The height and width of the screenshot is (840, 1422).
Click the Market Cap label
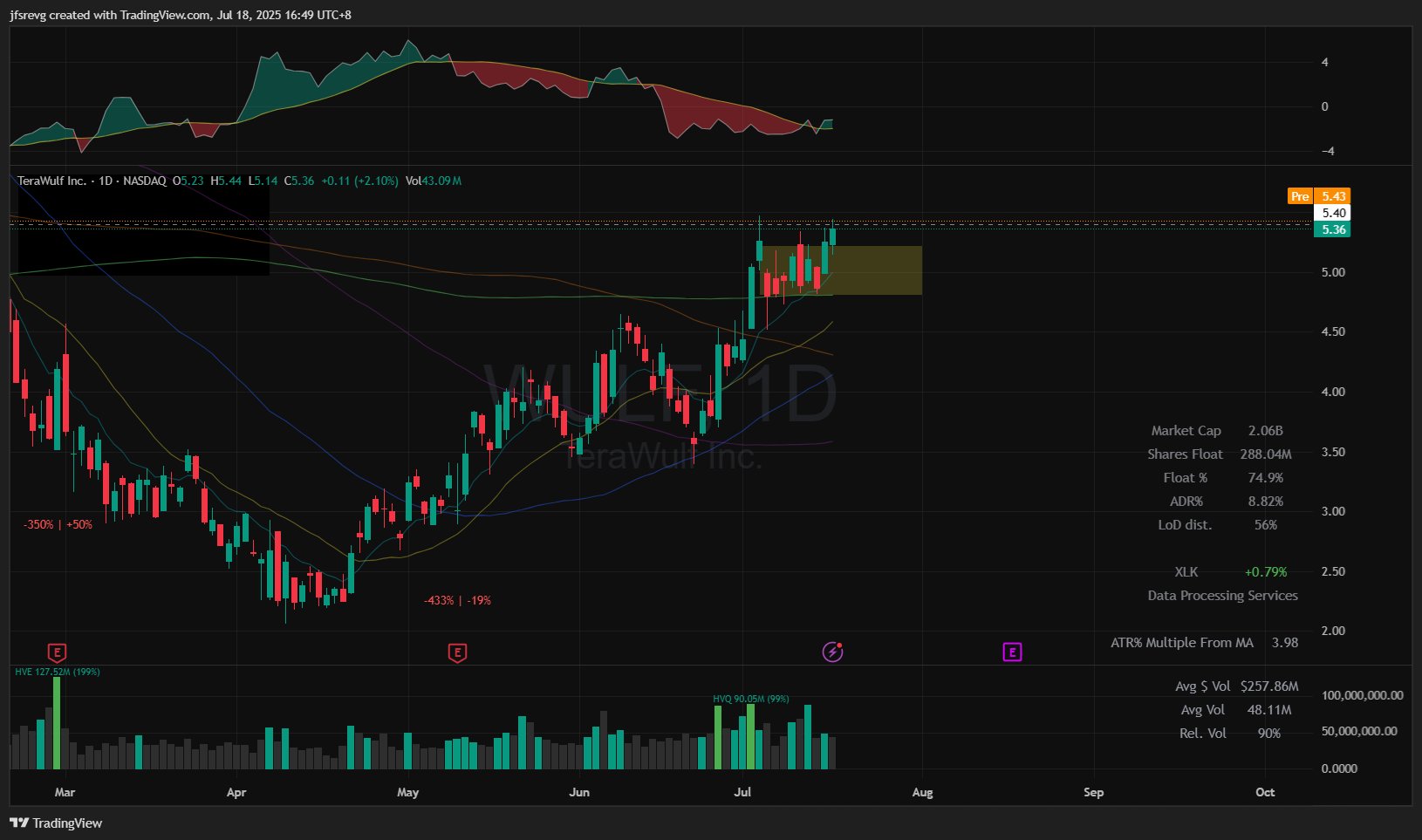(x=1186, y=430)
